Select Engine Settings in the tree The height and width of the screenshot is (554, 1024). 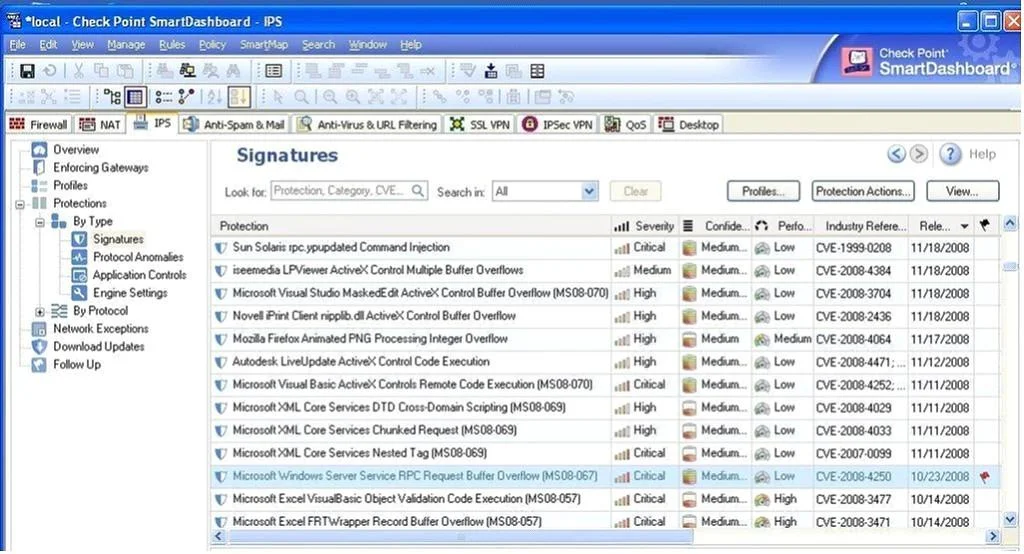tap(130, 293)
